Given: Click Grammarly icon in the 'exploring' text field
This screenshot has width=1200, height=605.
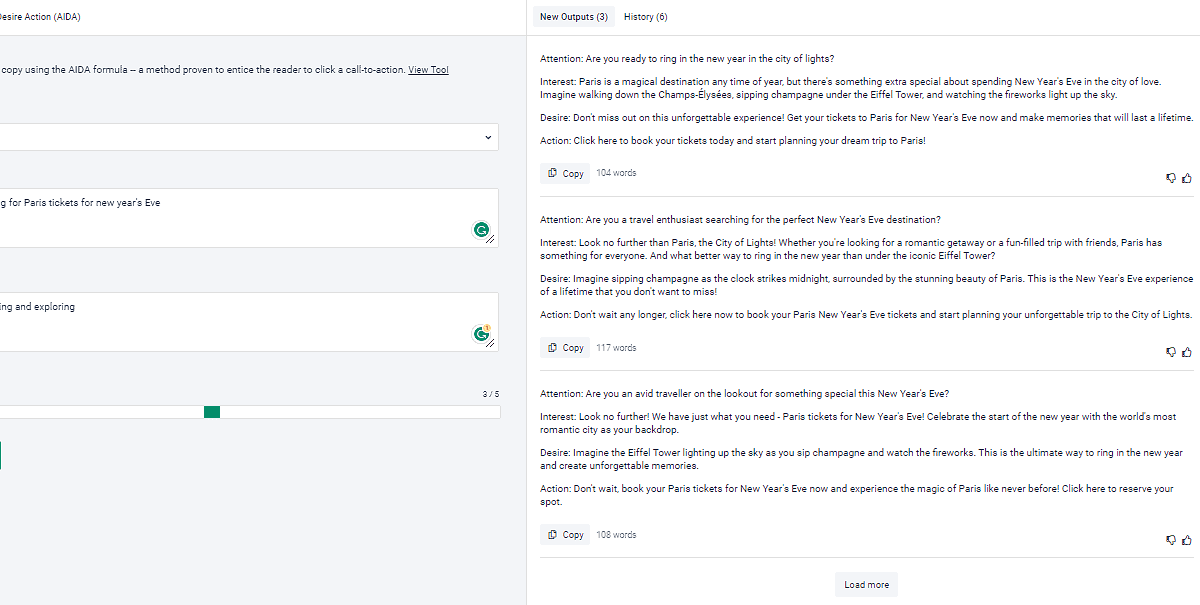Looking at the screenshot, I should [481, 335].
